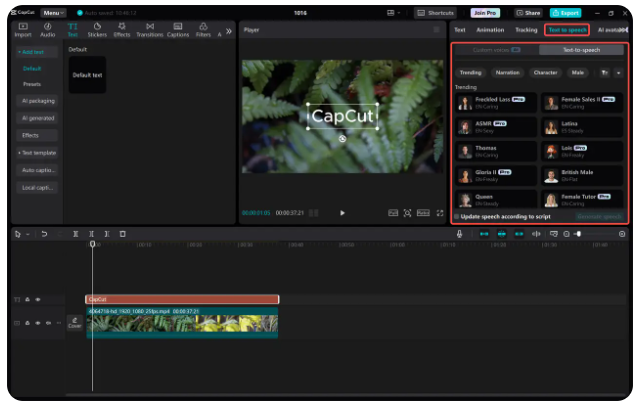
Task: Click the Cover button on video track
Action: pos(75,323)
